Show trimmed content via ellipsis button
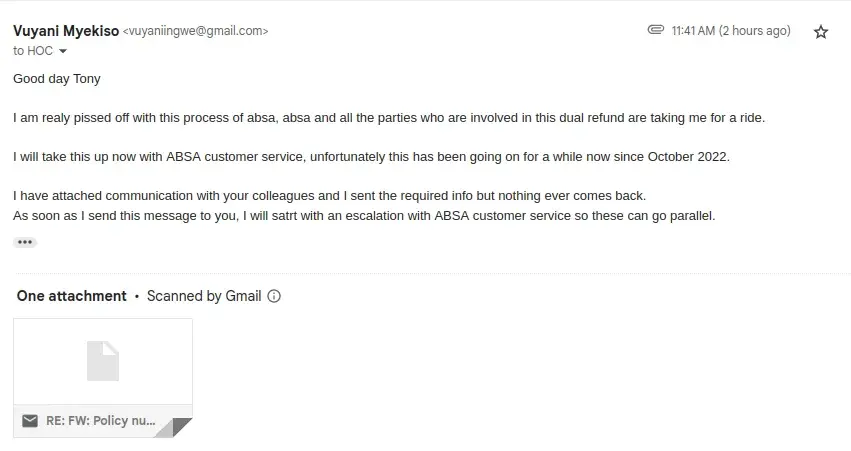 (25, 242)
